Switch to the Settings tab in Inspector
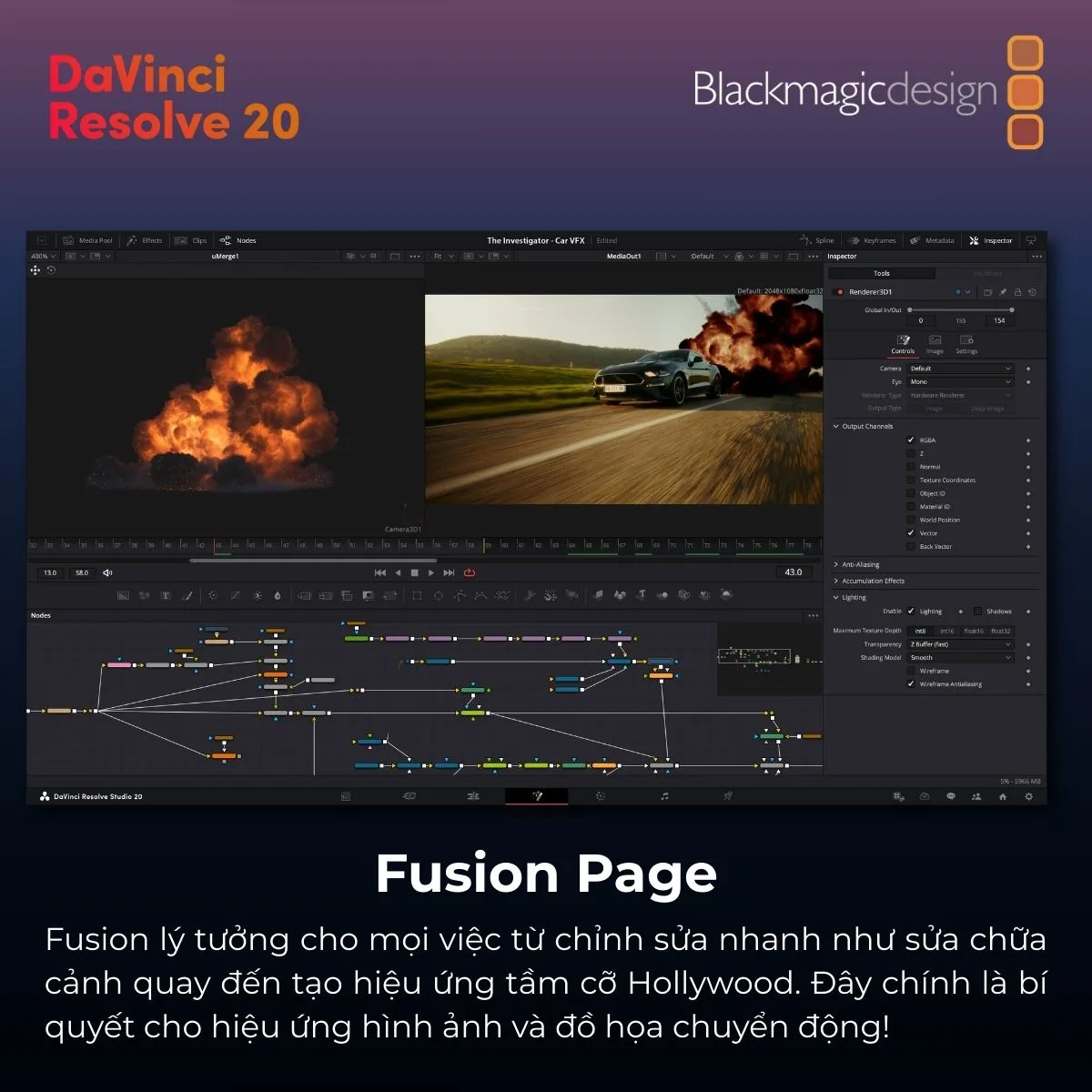This screenshot has width=1092, height=1092. [966, 344]
